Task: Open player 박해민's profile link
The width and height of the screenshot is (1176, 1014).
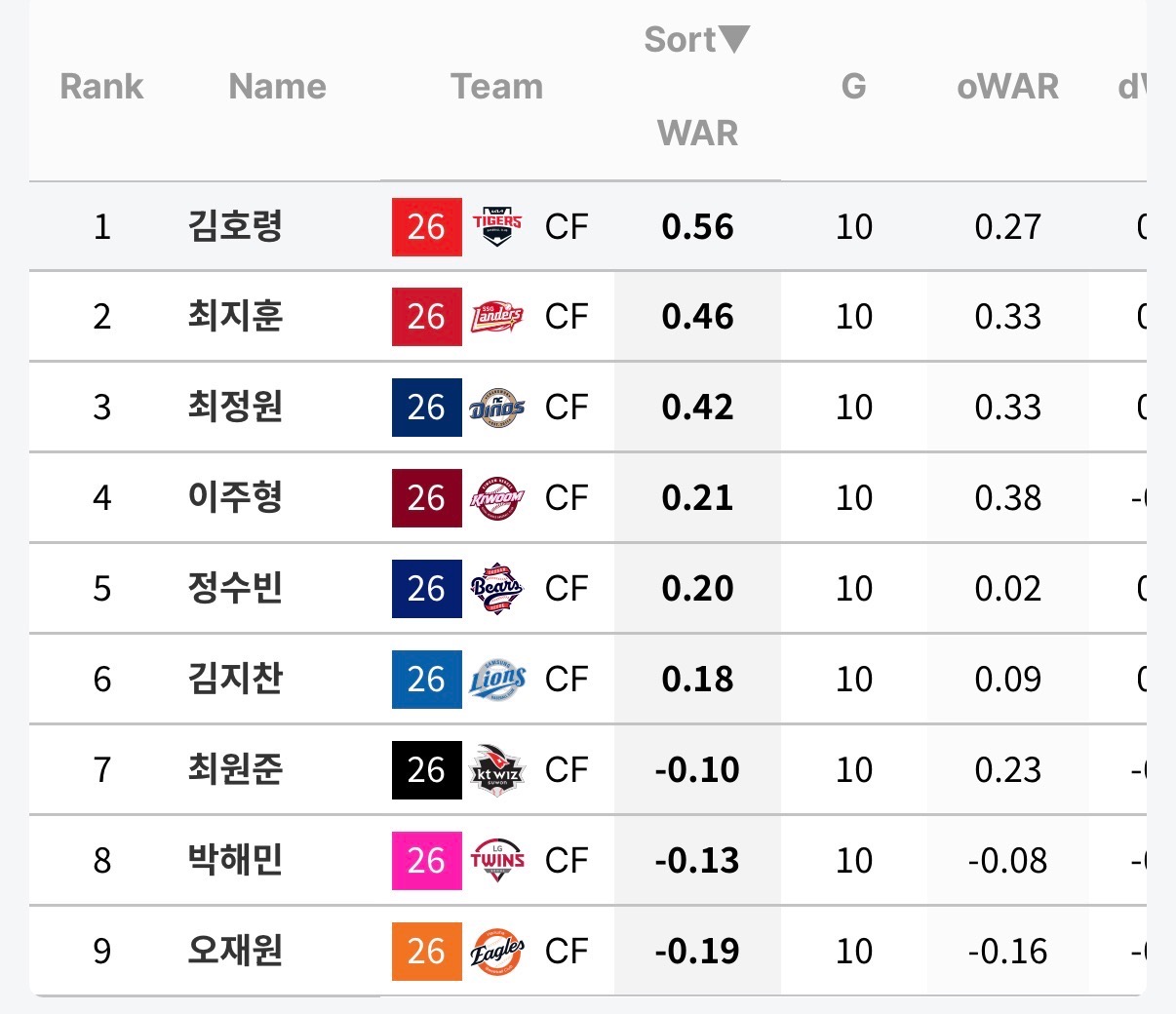Action: click(235, 861)
